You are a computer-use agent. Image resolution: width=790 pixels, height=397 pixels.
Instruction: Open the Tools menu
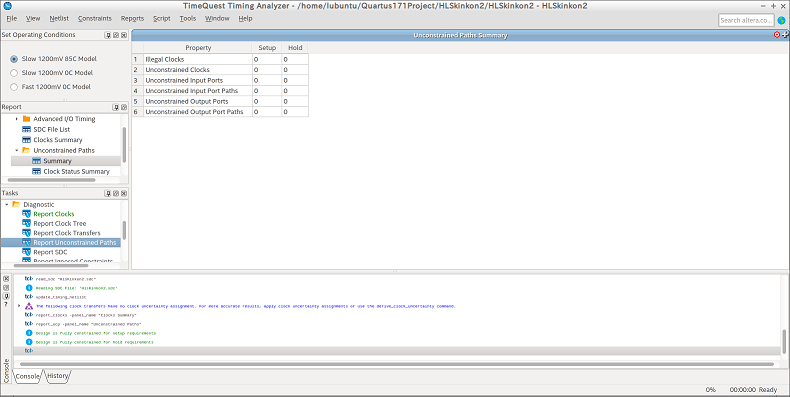pos(187,19)
